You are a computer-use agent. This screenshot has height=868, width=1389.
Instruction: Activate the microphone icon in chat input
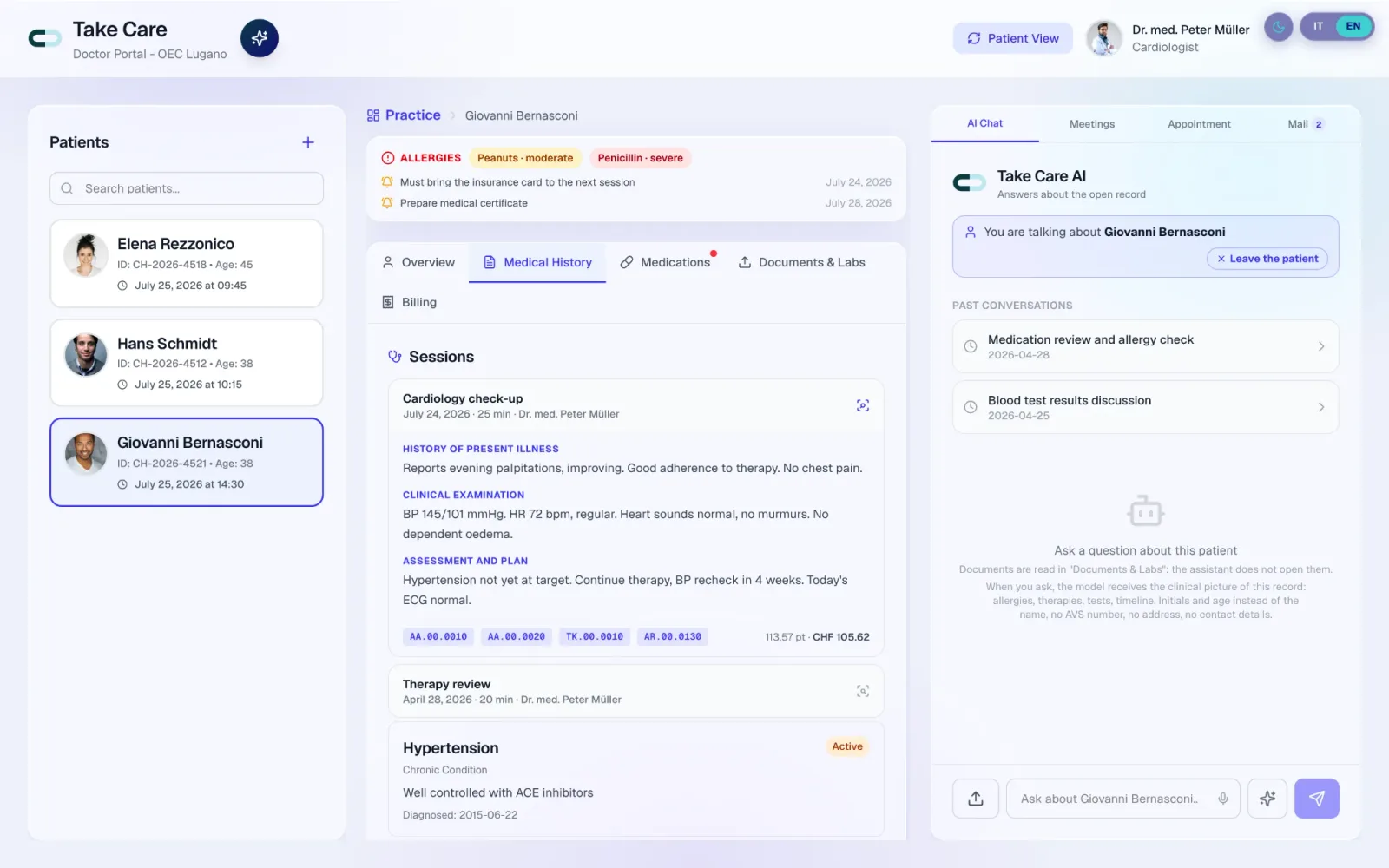point(1223,799)
